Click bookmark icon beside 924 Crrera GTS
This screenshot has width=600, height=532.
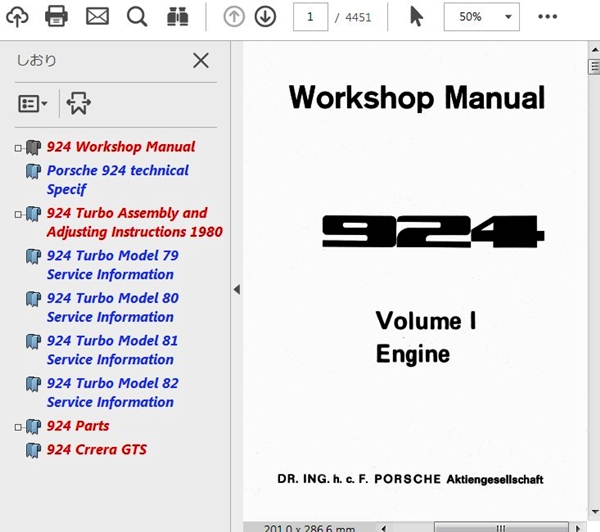pyautogui.click(x=33, y=450)
